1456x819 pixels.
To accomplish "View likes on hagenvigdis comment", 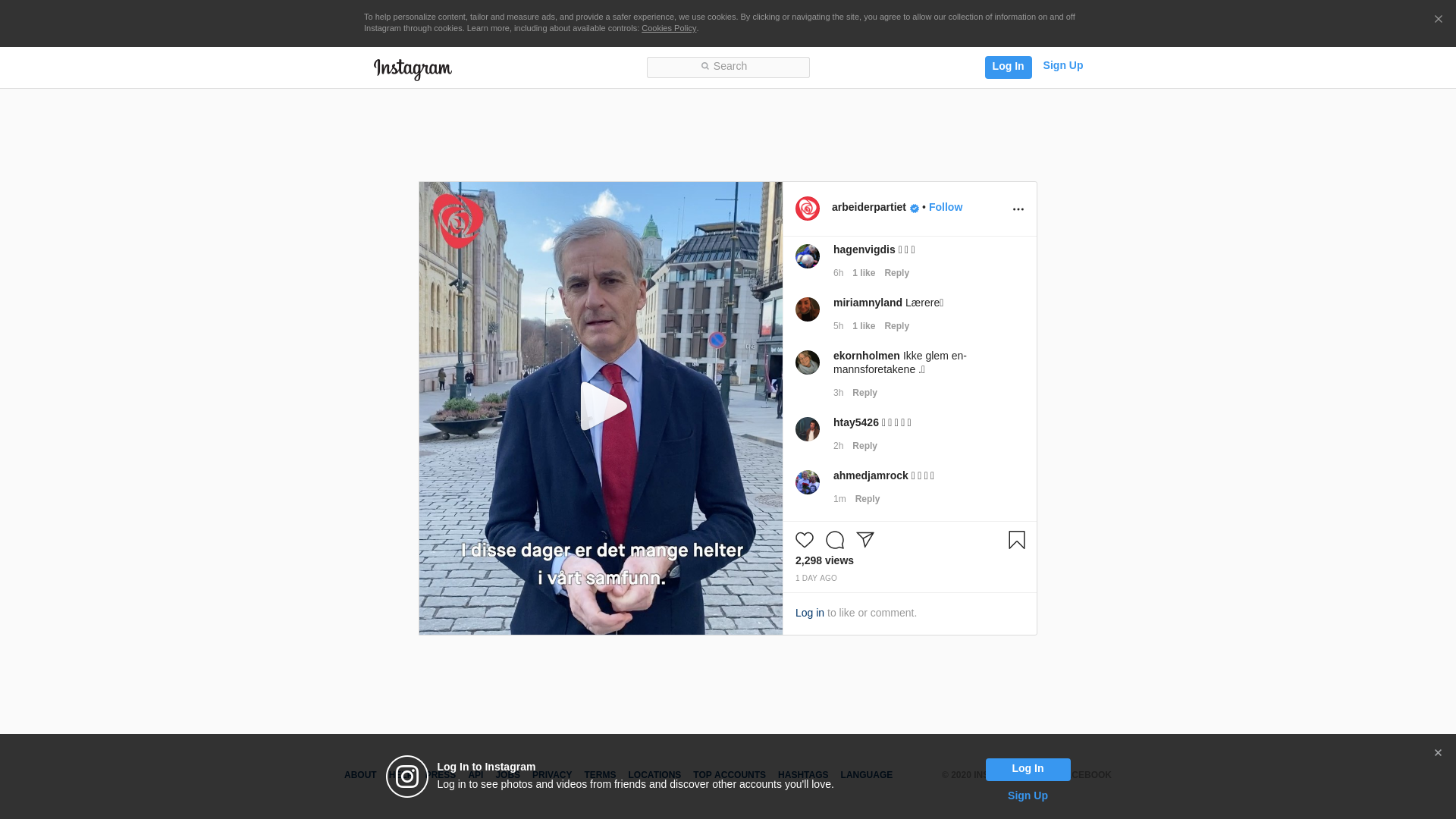I will [x=864, y=273].
